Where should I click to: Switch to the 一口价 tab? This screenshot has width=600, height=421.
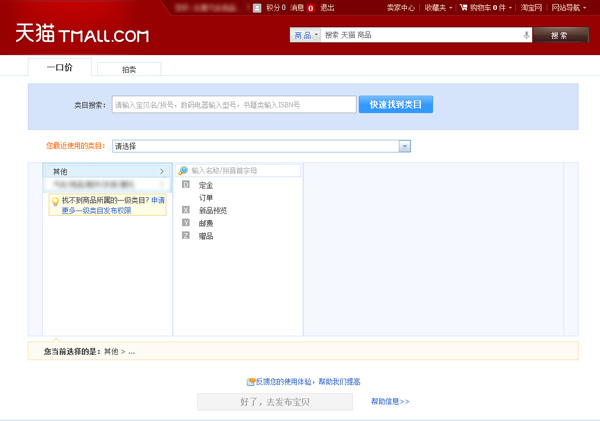pos(60,67)
